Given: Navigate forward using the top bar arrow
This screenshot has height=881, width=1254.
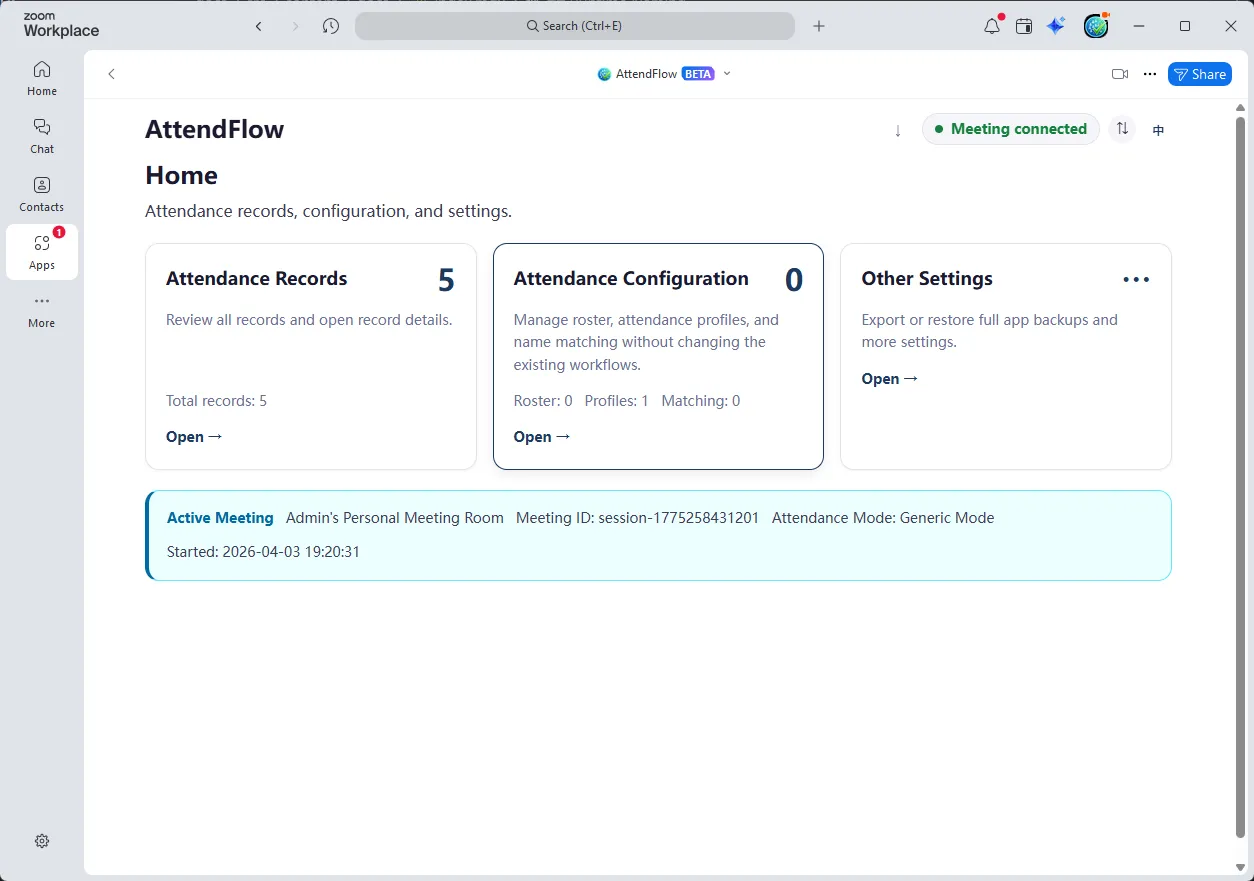Looking at the screenshot, I should click(x=295, y=26).
